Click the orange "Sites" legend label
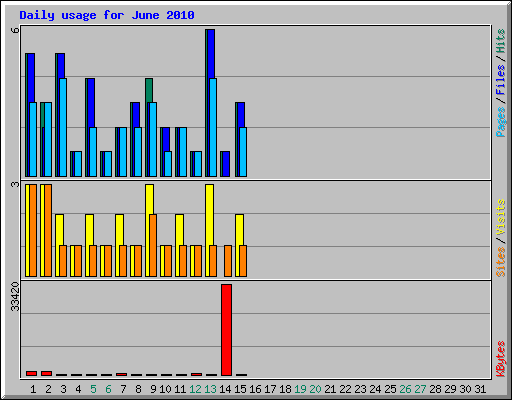 tap(500, 262)
